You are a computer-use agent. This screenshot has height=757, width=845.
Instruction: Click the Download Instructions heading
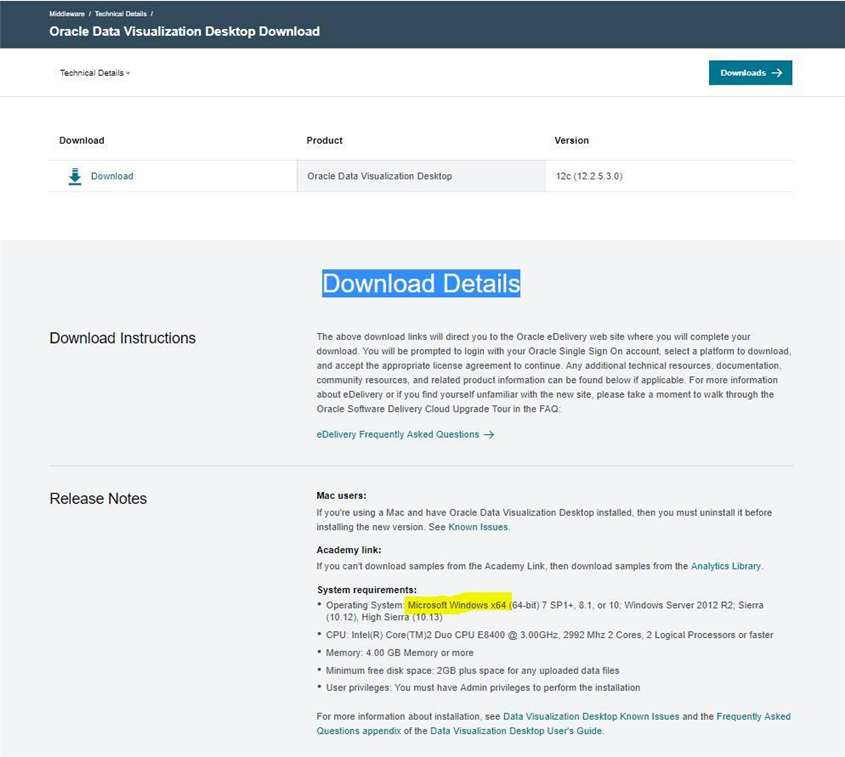[x=122, y=338]
